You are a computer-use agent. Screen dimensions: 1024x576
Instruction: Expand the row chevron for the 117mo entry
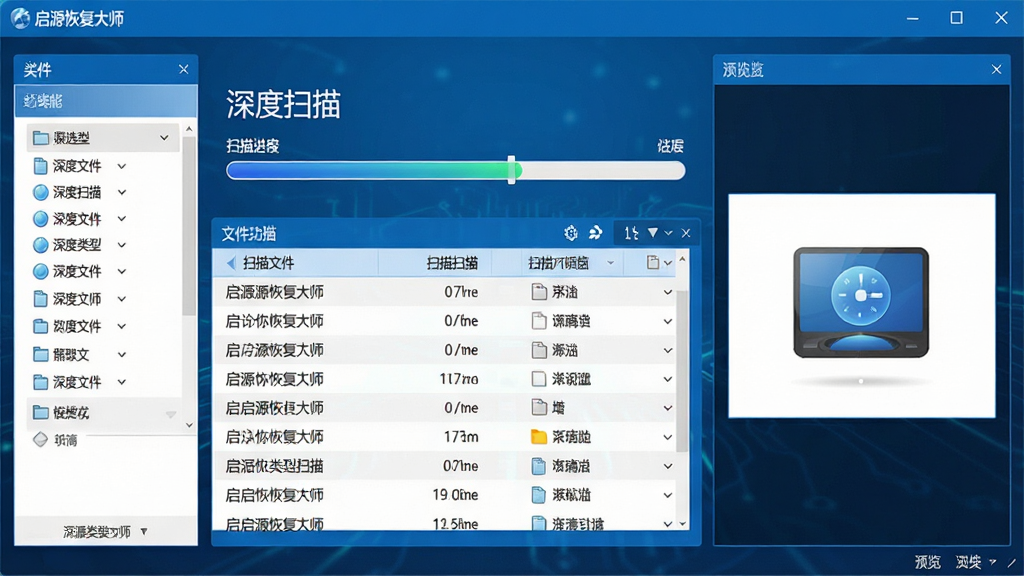click(667, 379)
